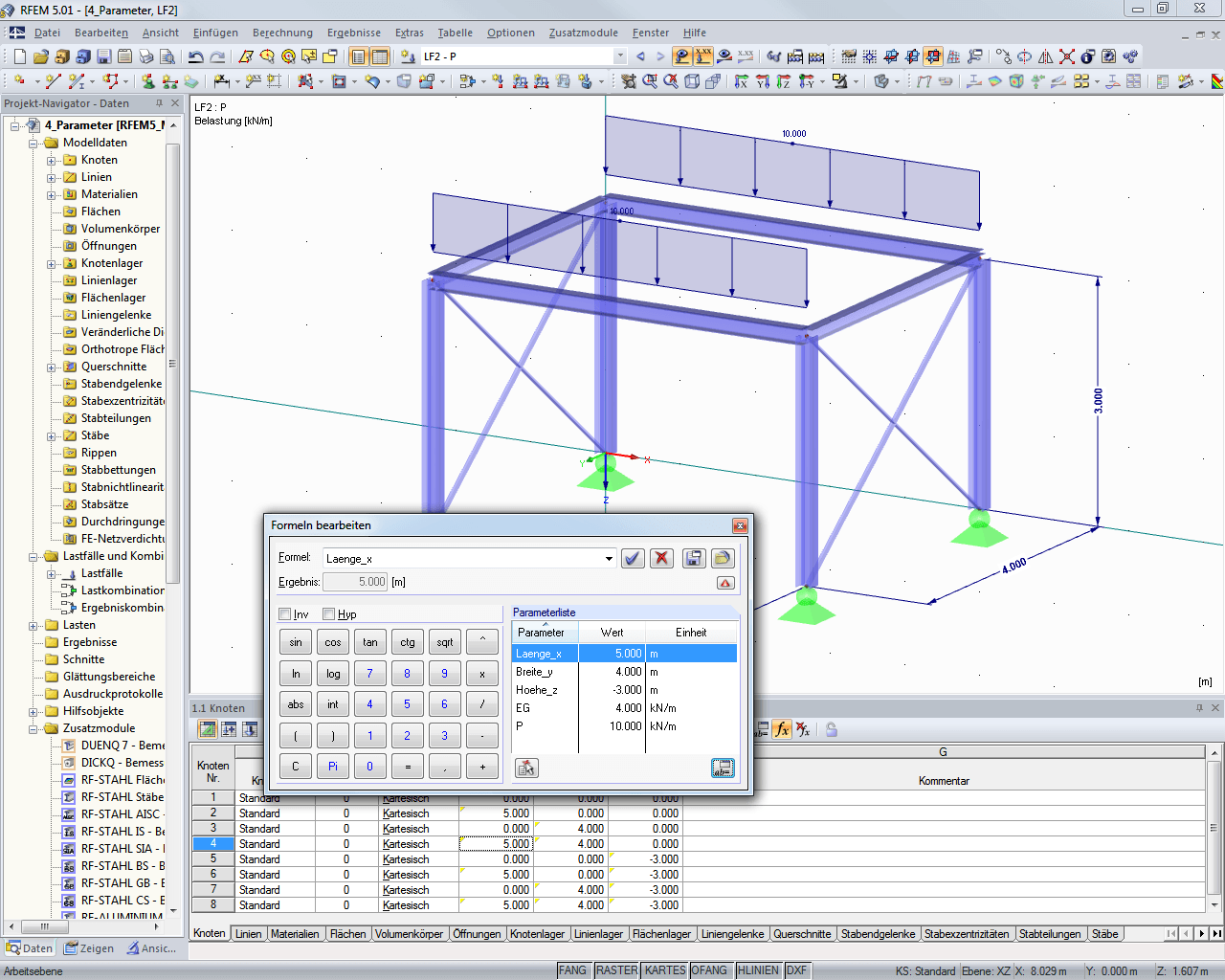Apply the formula with the blue checkmark icon
This screenshot has width=1225, height=980.
coord(633,558)
